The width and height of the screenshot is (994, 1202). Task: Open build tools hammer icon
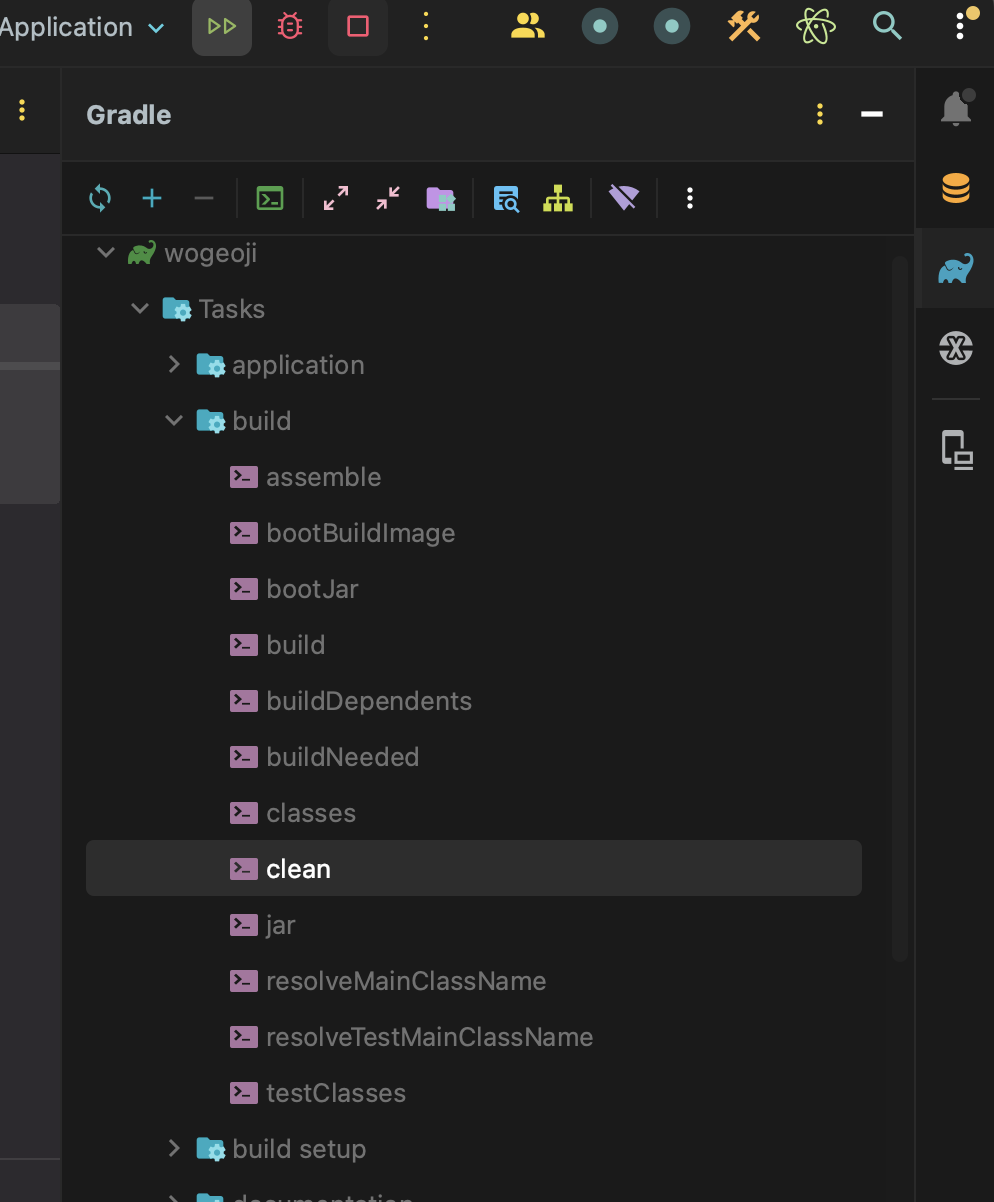tap(744, 27)
